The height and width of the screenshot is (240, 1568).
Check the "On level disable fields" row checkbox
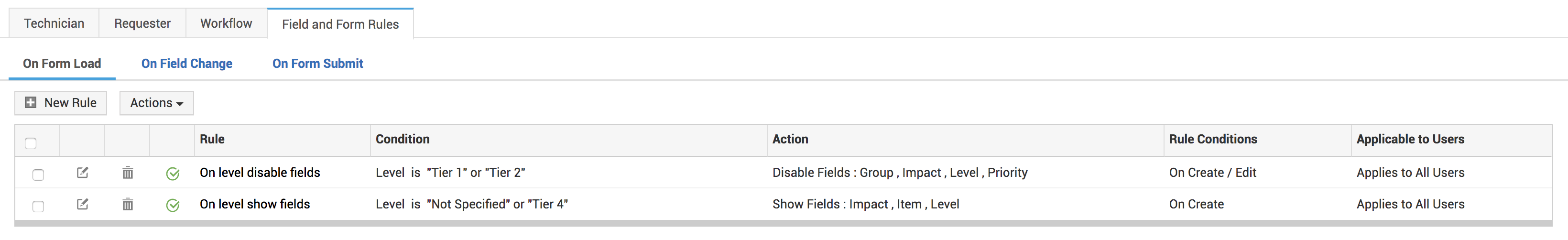[x=38, y=175]
